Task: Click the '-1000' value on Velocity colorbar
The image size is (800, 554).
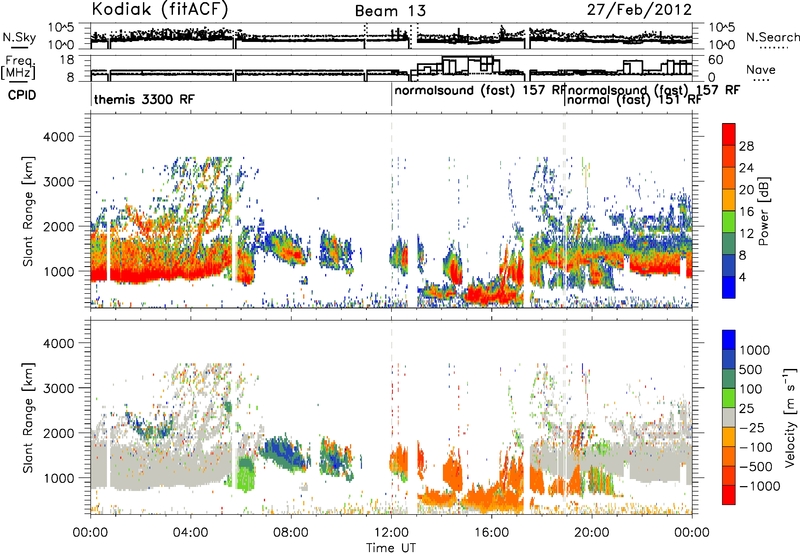Action: [760, 486]
